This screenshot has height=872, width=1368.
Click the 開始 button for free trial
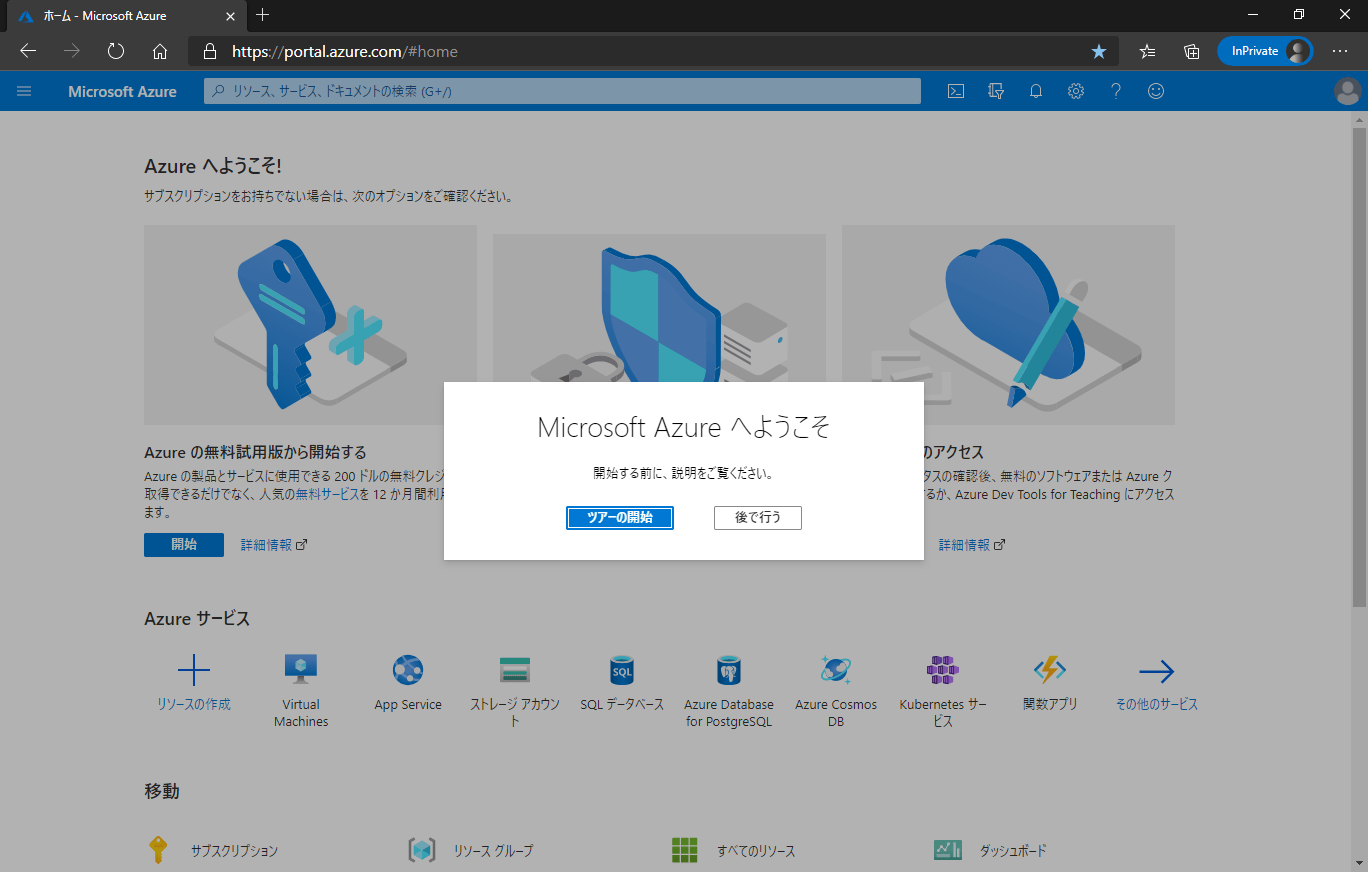pos(184,545)
